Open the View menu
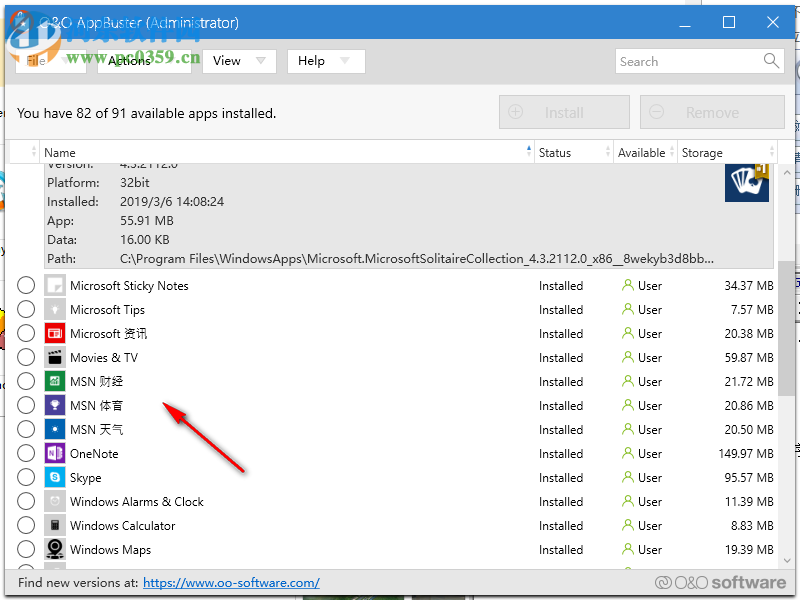 tap(239, 61)
